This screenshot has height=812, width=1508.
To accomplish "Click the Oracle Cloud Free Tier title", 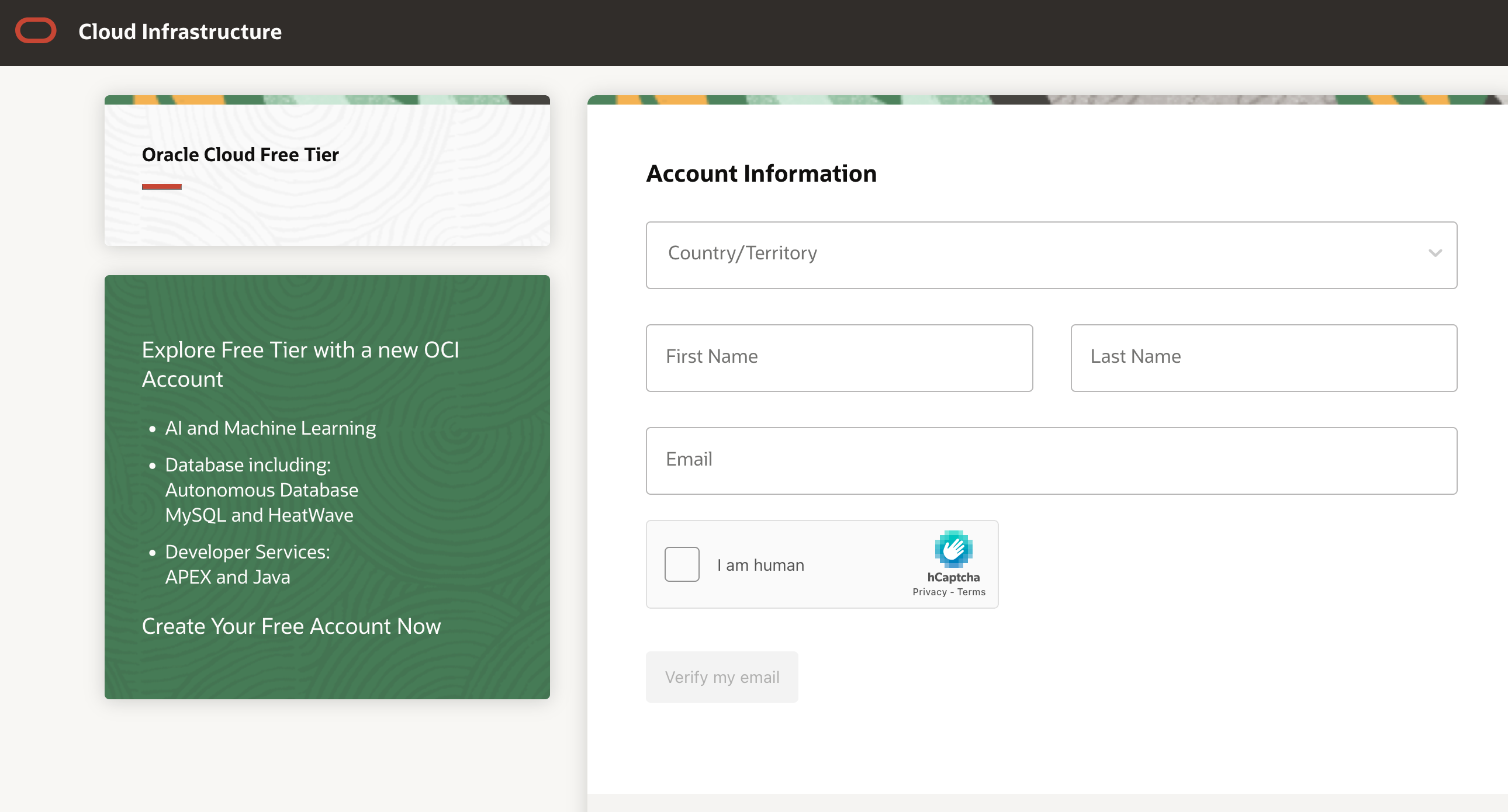I will tap(240, 155).
